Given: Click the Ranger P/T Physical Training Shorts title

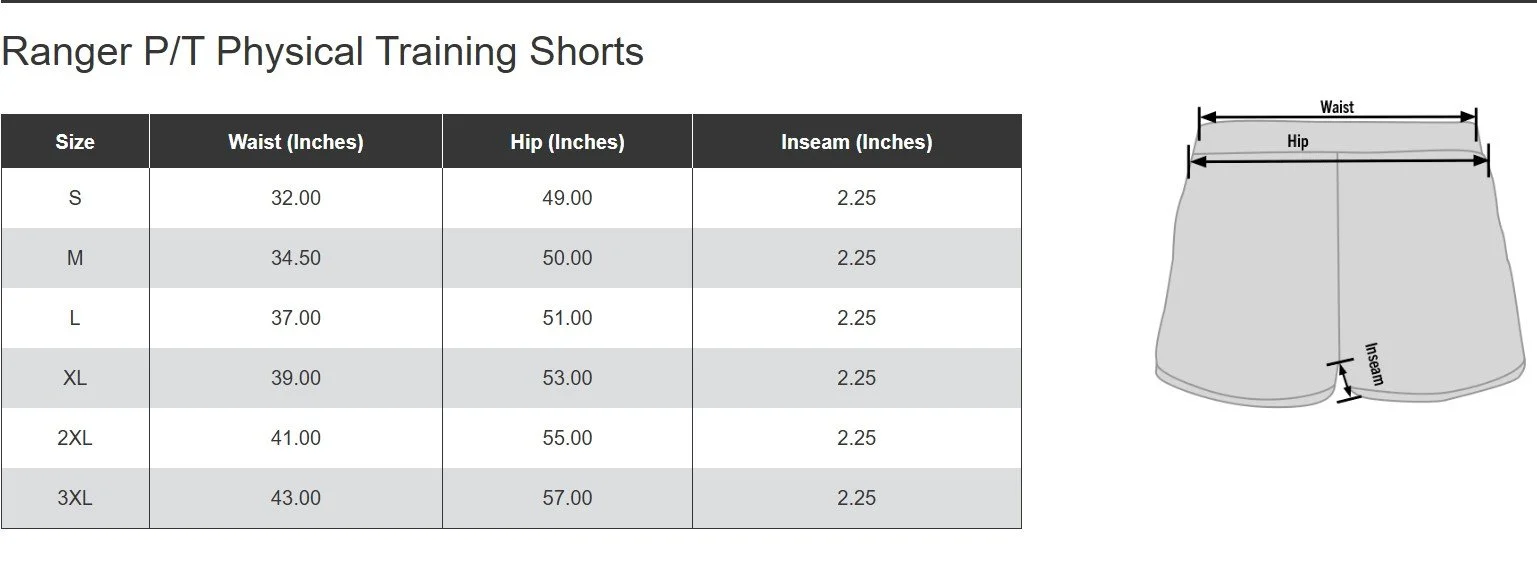Looking at the screenshot, I should pos(322,52).
